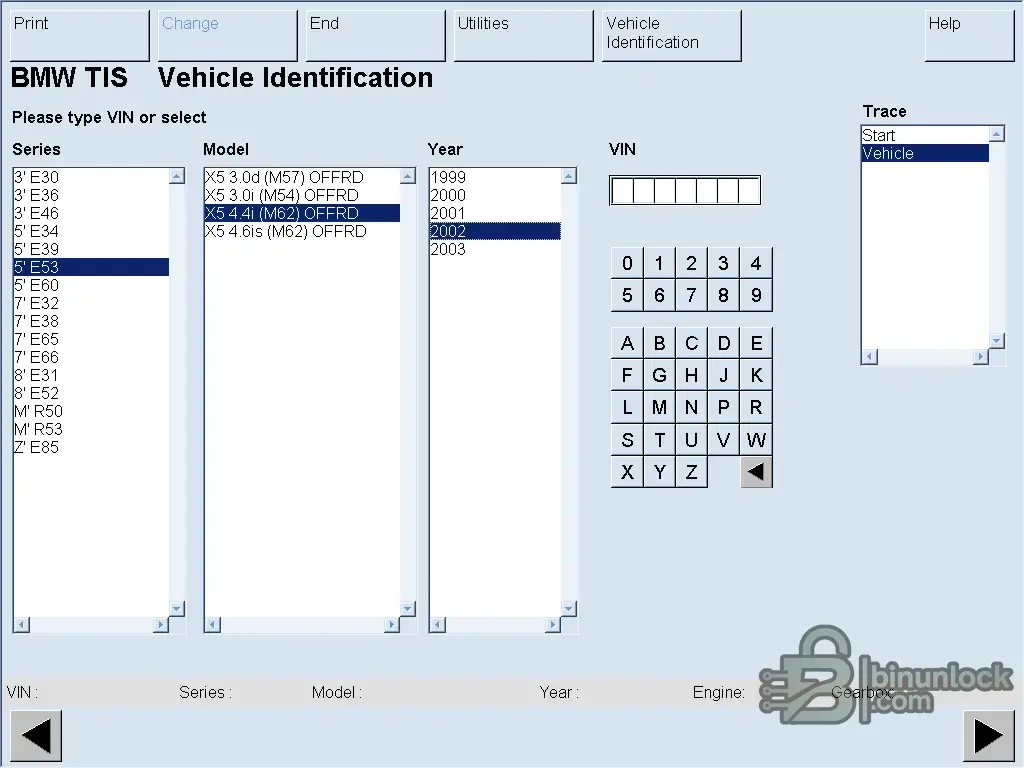Click Trace list scroll down arrow
The width and height of the screenshot is (1024, 768).
[997, 340]
